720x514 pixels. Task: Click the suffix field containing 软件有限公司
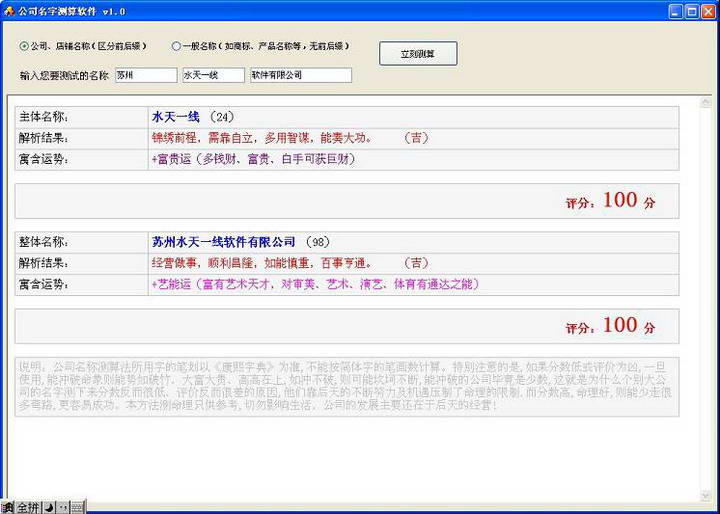point(300,75)
